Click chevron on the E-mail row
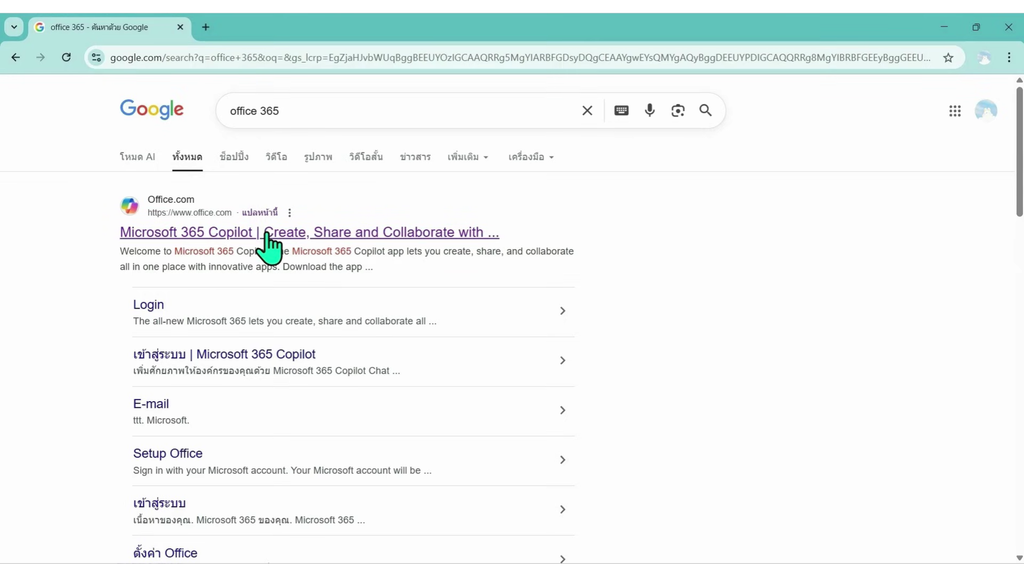The height and width of the screenshot is (576, 1024). (x=562, y=410)
